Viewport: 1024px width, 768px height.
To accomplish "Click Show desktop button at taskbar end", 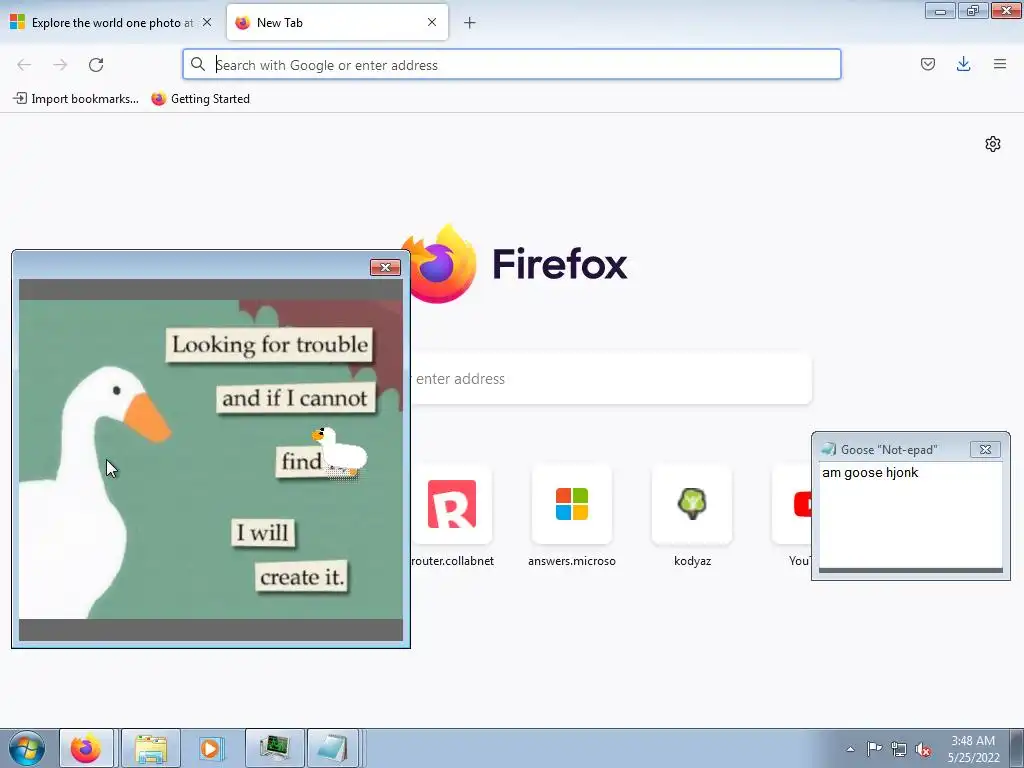I will [x=1016, y=749].
